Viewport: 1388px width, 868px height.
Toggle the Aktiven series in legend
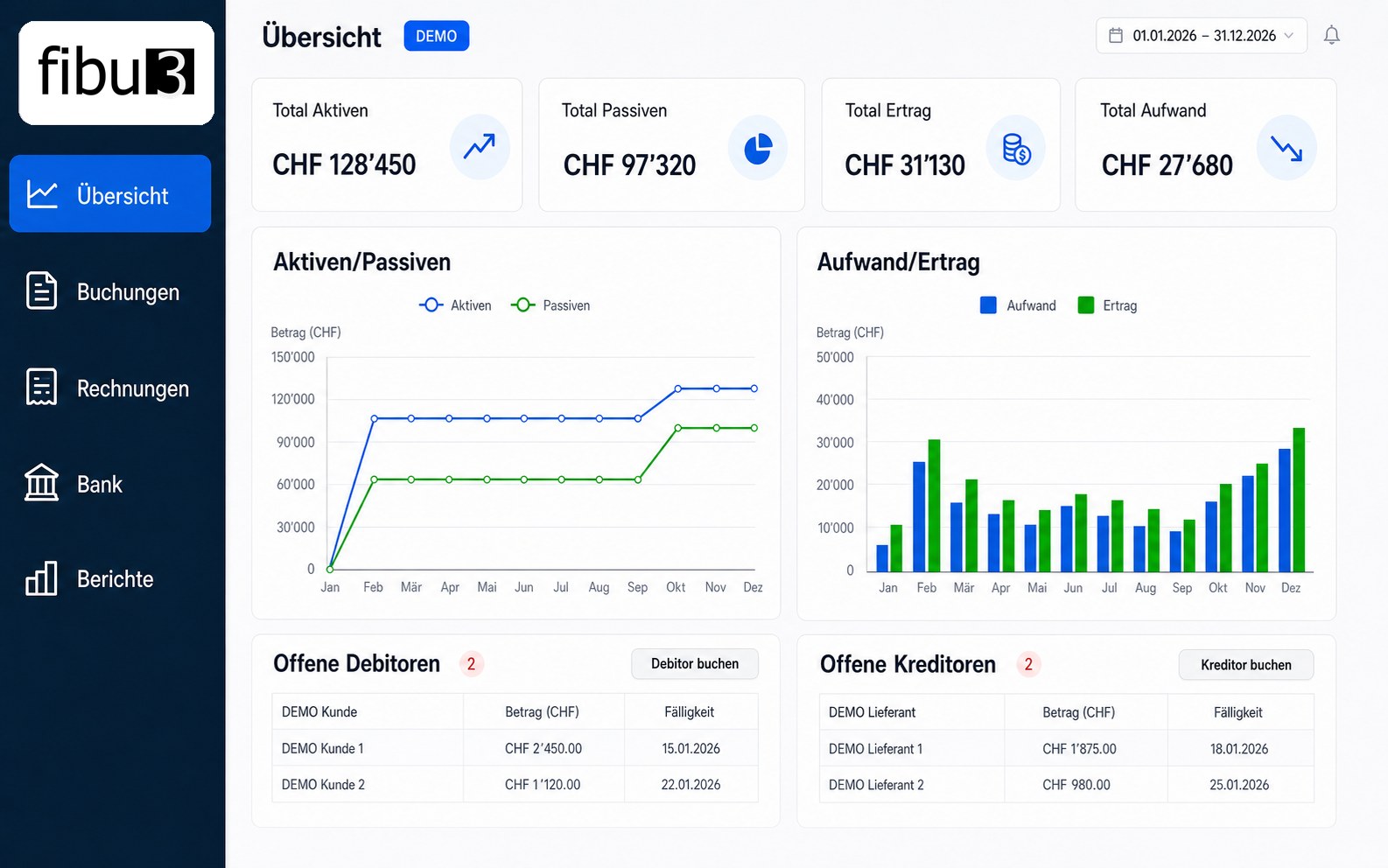[x=455, y=305]
